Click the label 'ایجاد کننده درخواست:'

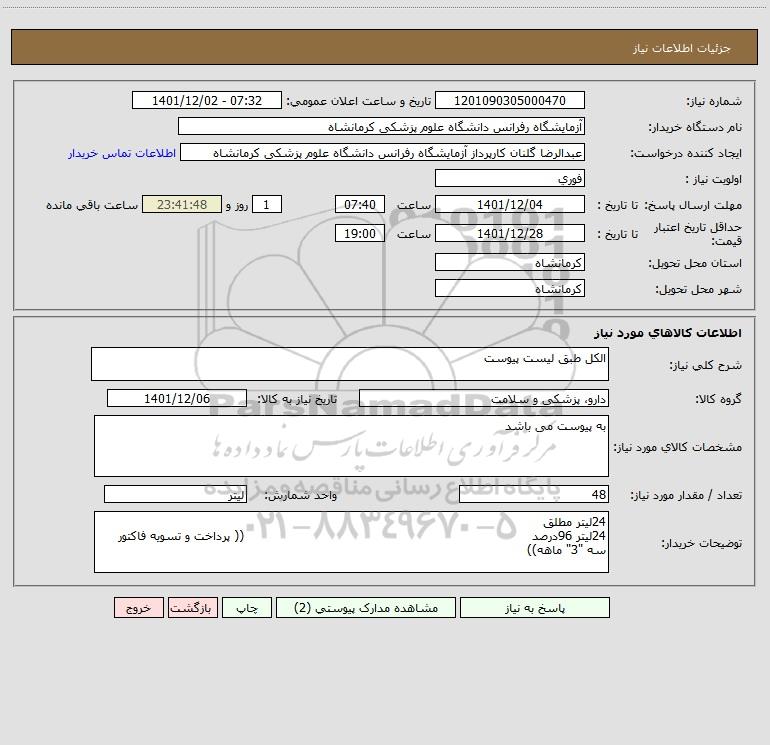[686, 154]
